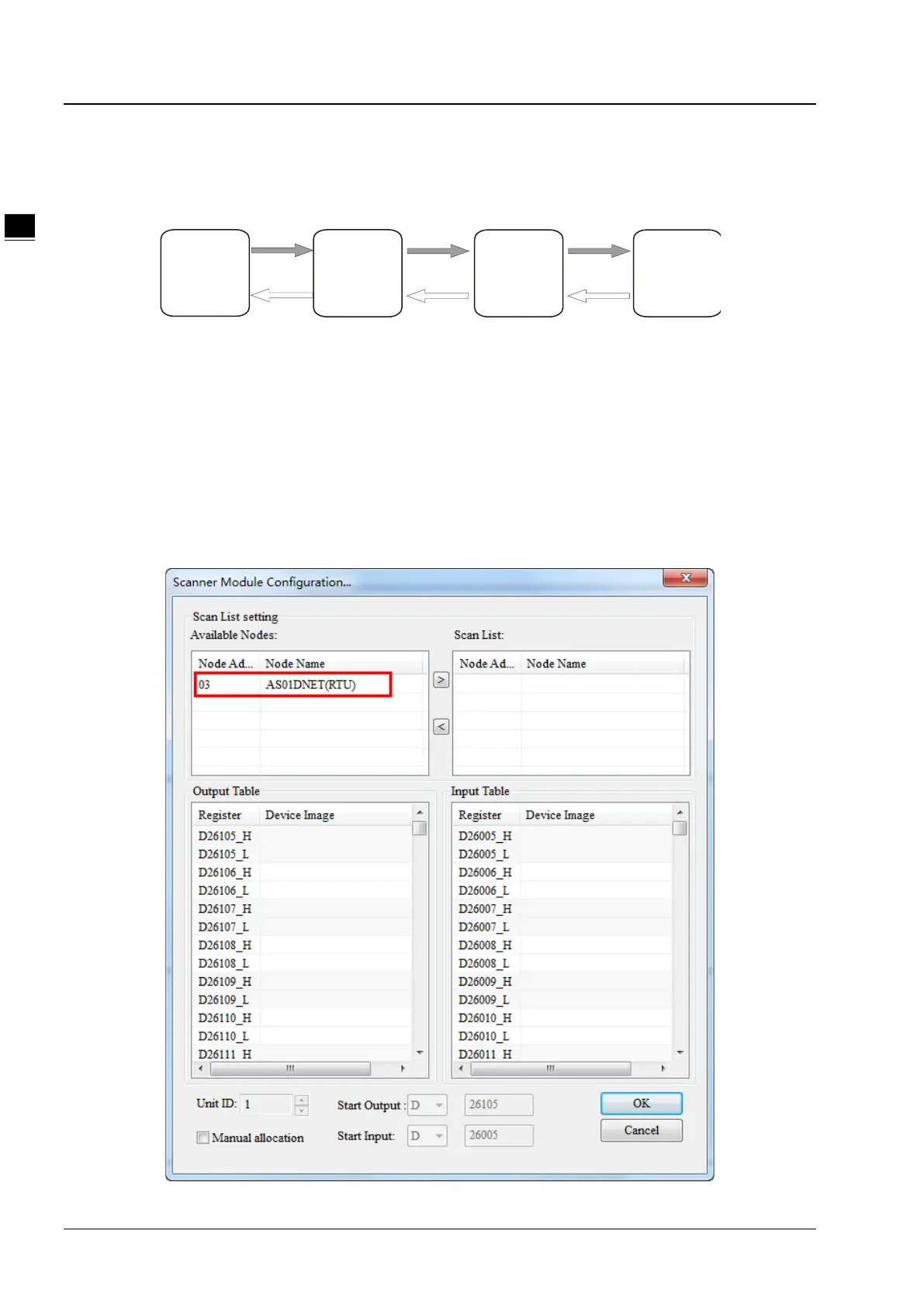924x1307 pixels.
Task: Select D26006_L row in Input Table
Action: [x=562, y=890]
